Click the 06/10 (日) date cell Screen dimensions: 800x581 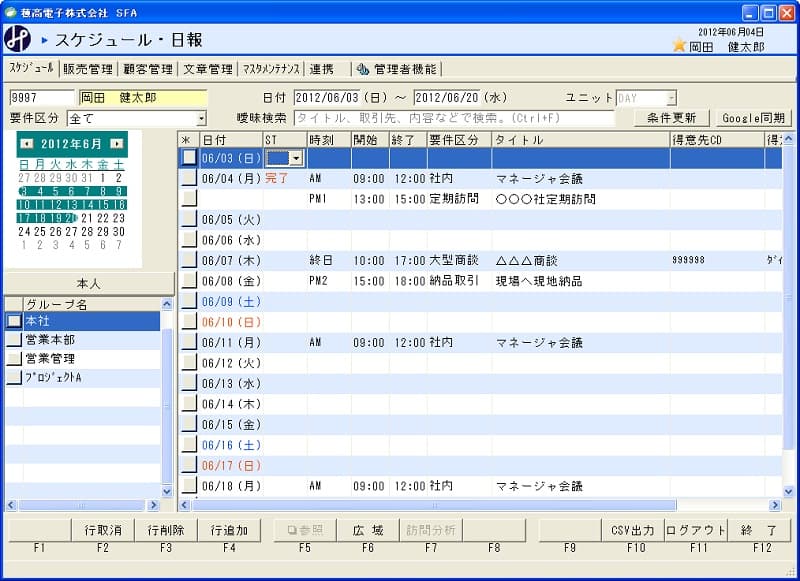tap(231, 322)
